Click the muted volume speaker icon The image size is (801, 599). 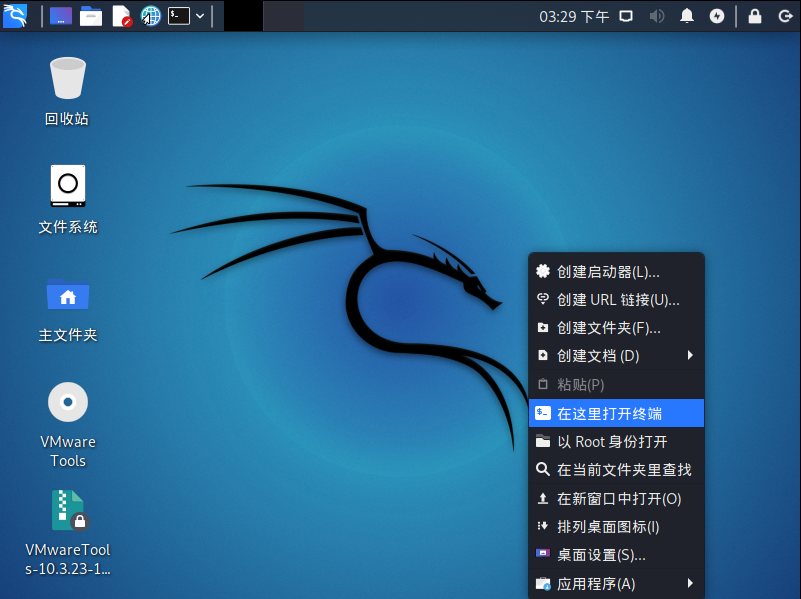coord(656,16)
